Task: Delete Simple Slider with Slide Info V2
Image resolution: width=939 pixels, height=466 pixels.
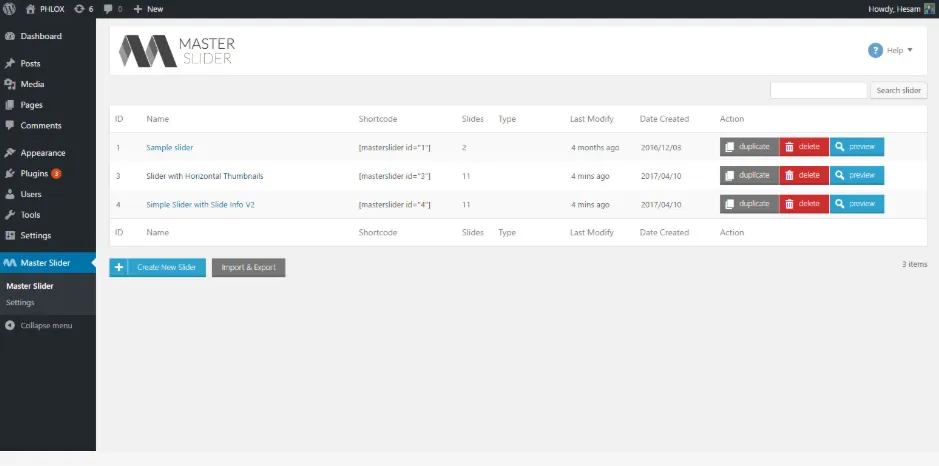Action: (804, 204)
